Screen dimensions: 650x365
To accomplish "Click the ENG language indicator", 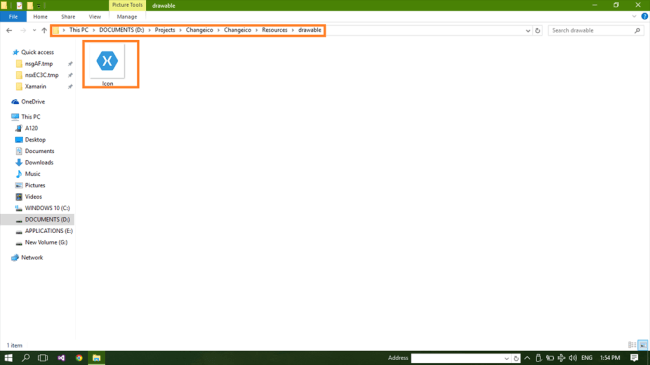I will pos(587,358).
